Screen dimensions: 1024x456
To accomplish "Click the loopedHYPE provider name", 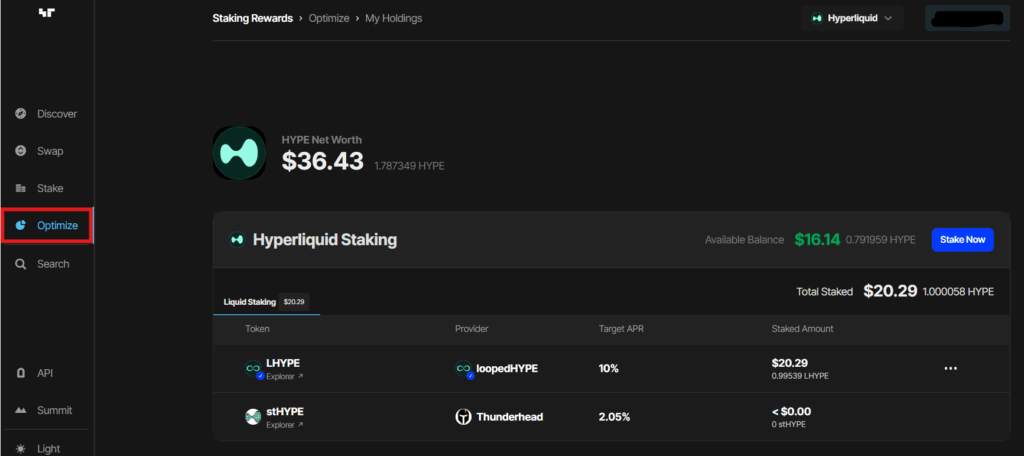I will click(x=507, y=368).
